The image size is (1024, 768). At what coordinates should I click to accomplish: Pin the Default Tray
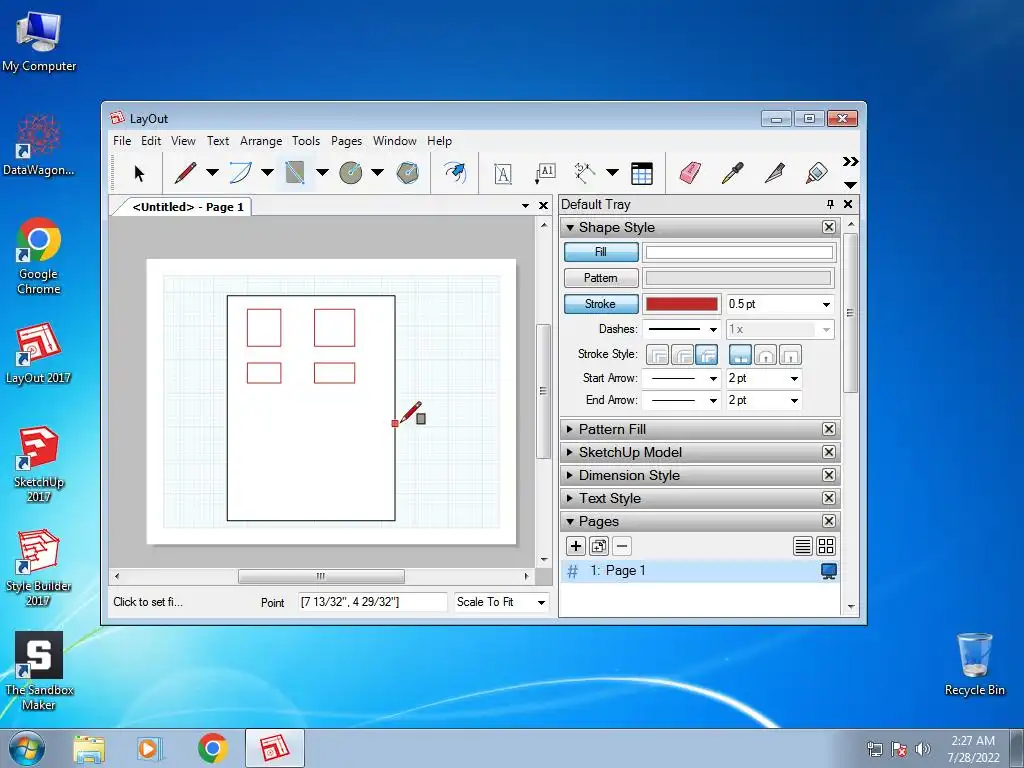click(830, 204)
